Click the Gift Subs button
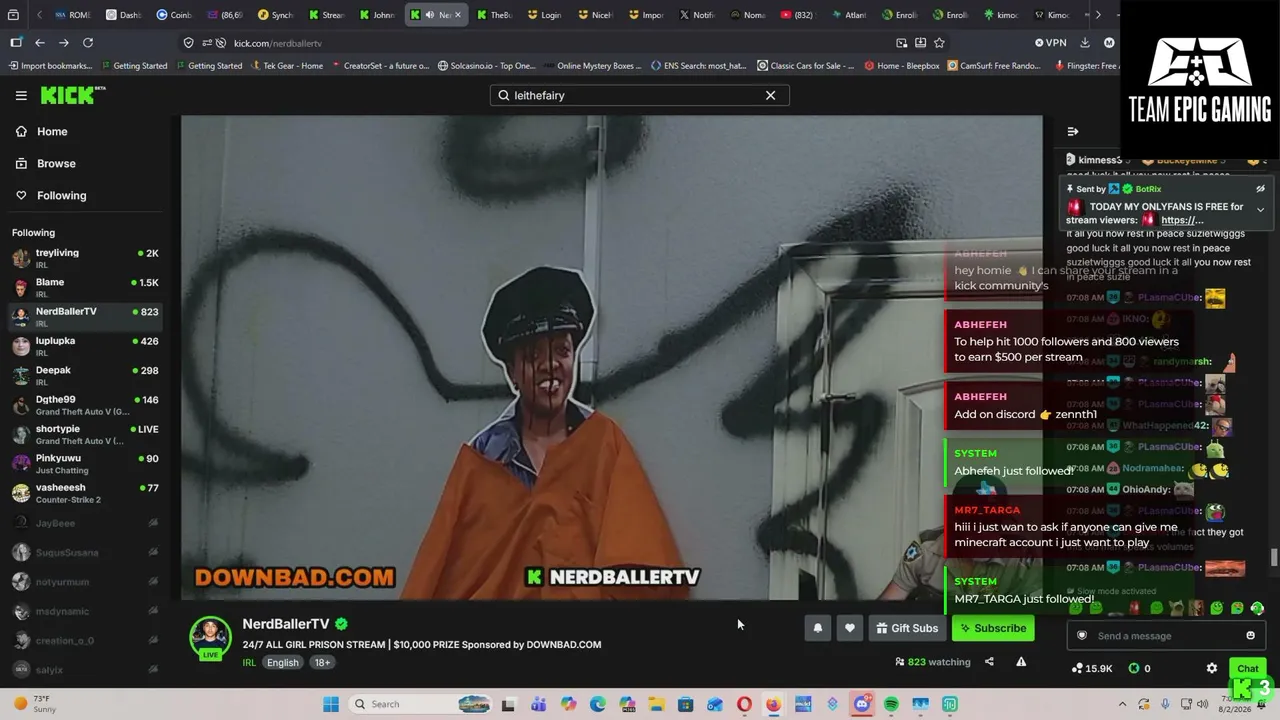Image resolution: width=1280 pixels, height=720 pixels. [x=906, y=628]
